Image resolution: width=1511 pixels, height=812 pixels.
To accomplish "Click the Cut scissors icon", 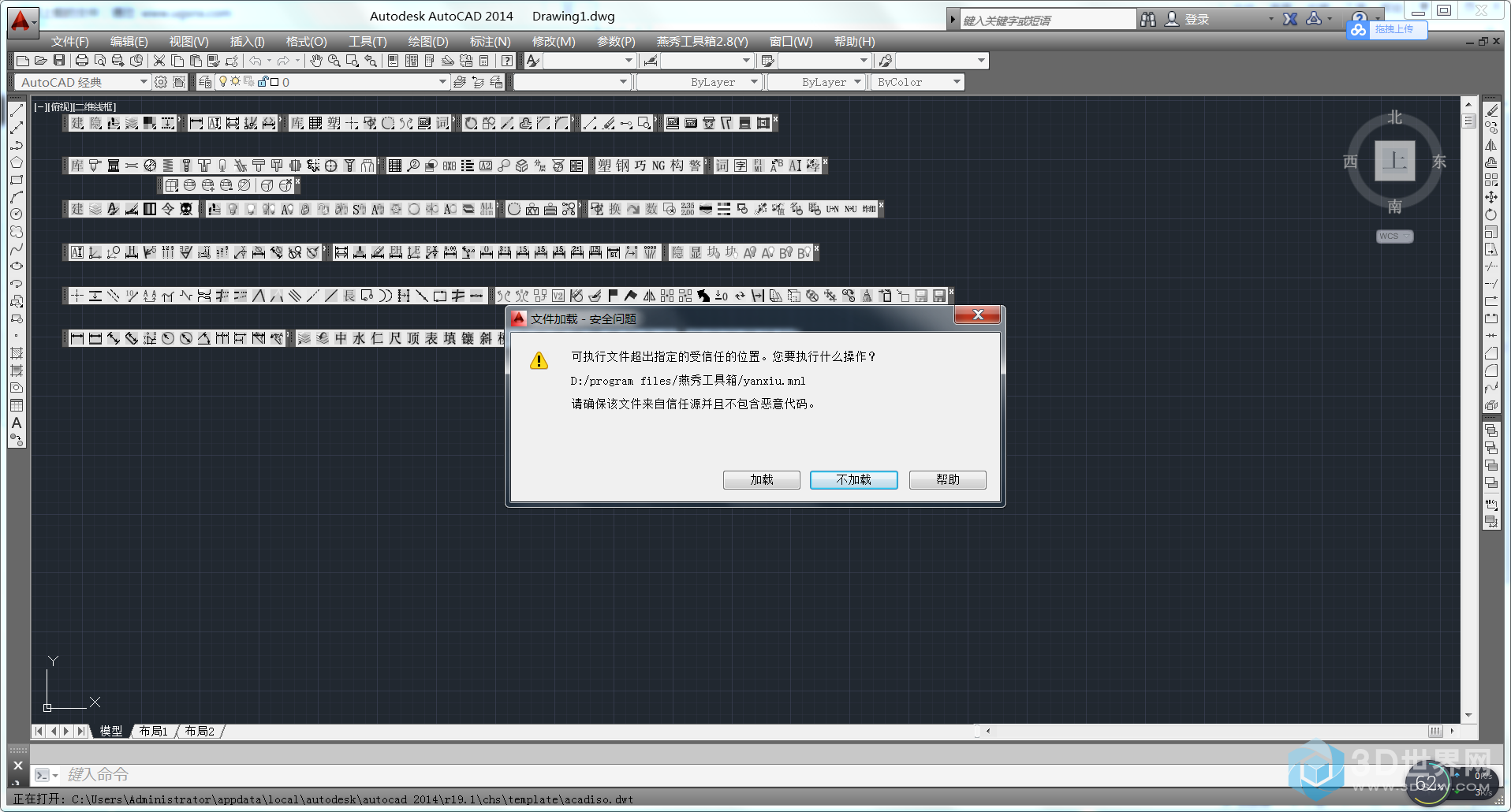I will [159, 61].
